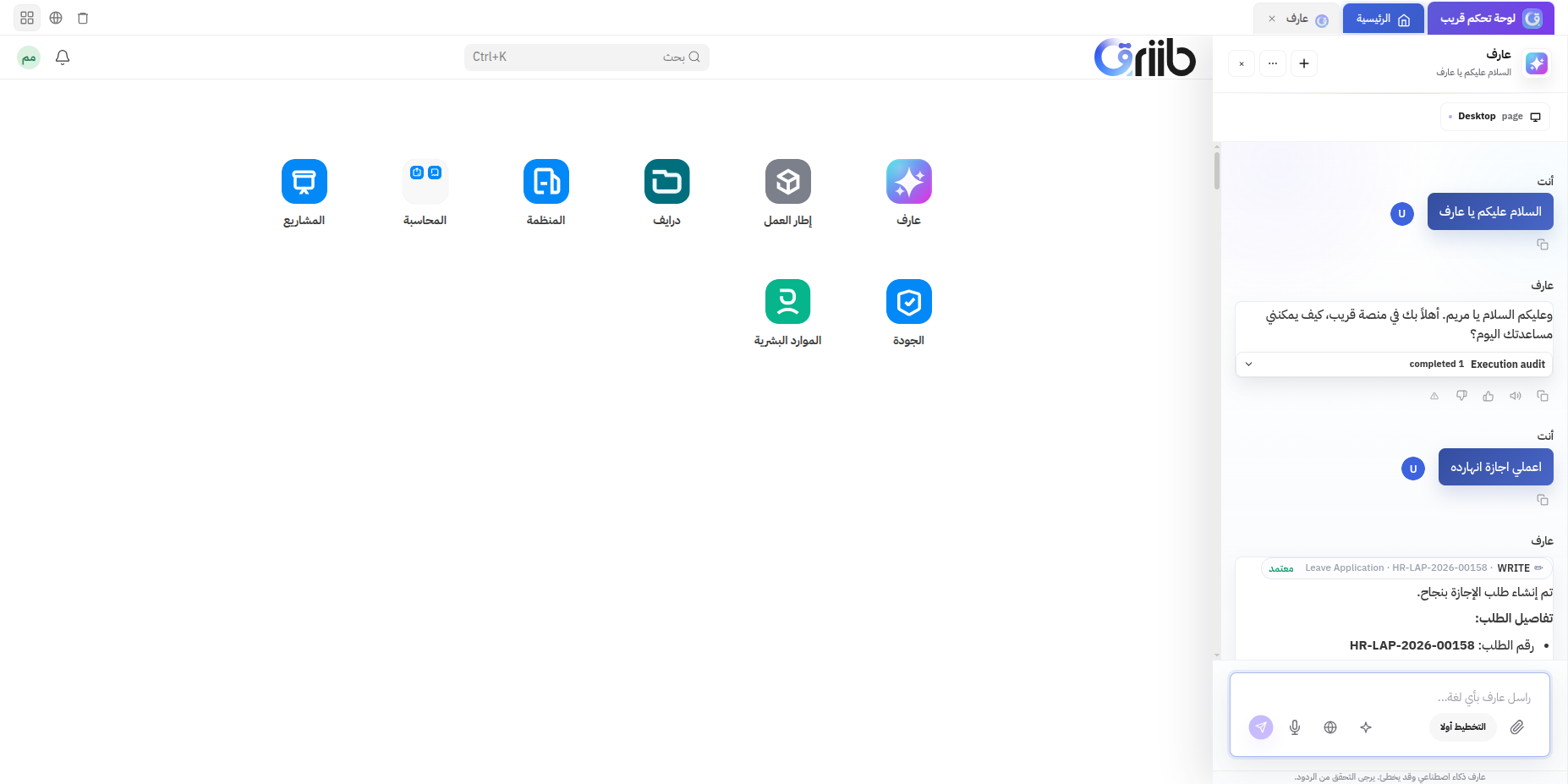
Task: Click the globe icon in chat input
Action: click(1330, 727)
